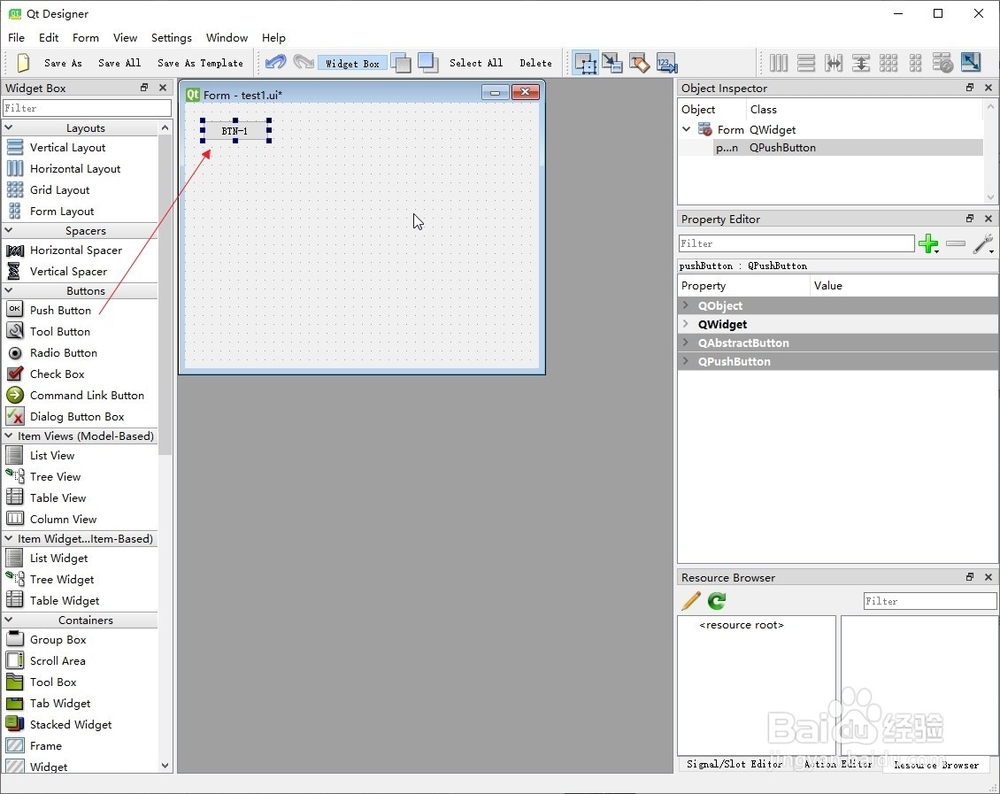
Task: Expand the QWidget property group
Action: (x=686, y=324)
